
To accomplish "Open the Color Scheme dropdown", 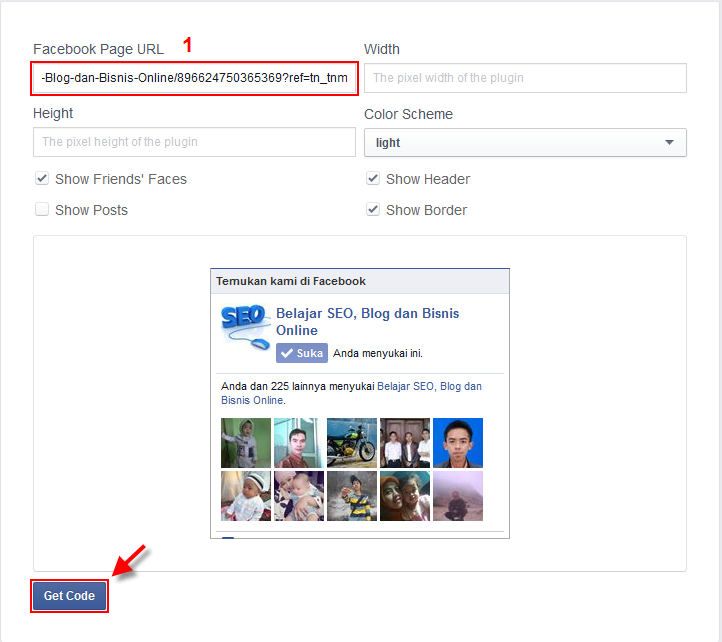I will click(525, 143).
